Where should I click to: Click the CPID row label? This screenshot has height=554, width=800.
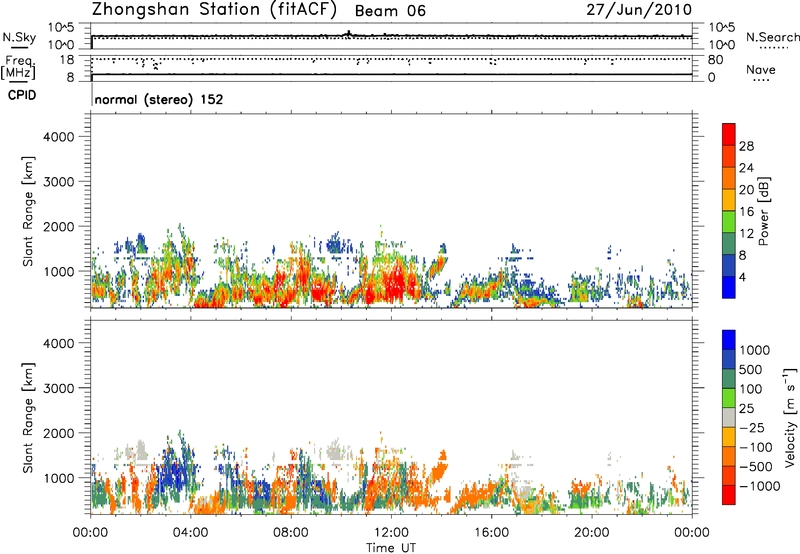point(22,95)
